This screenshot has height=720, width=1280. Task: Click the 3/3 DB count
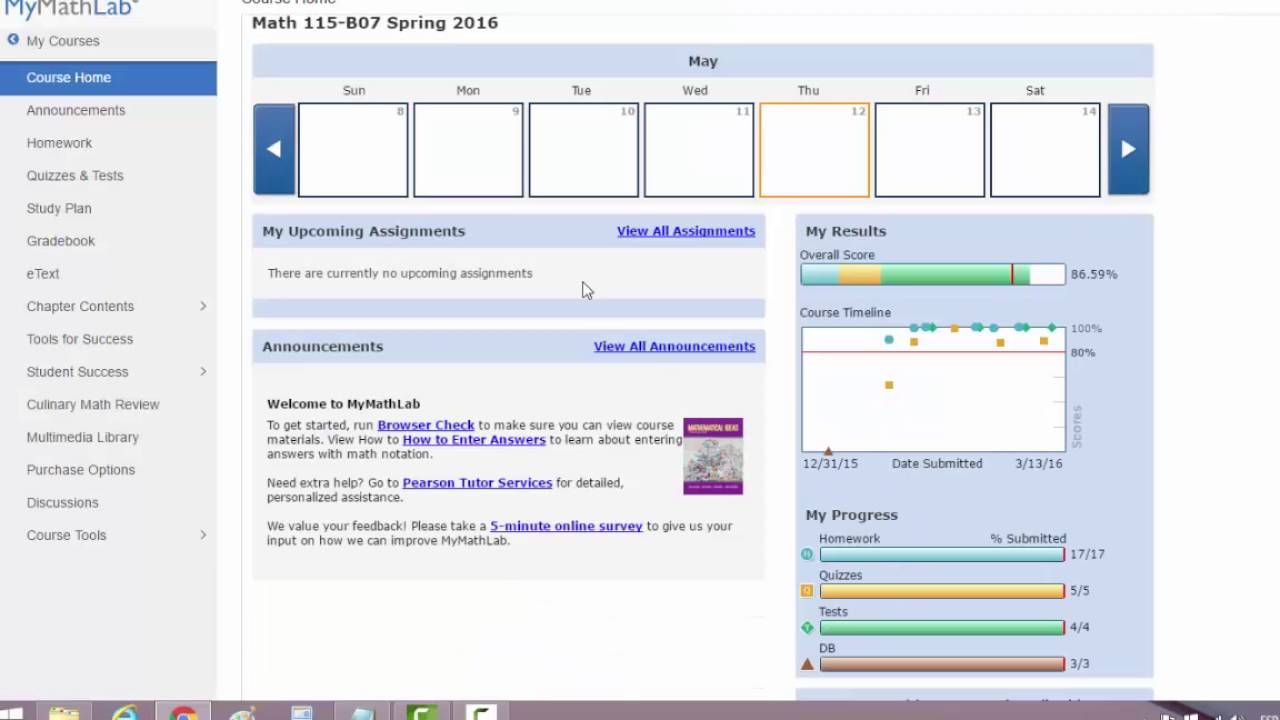[x=1080, y=664]
